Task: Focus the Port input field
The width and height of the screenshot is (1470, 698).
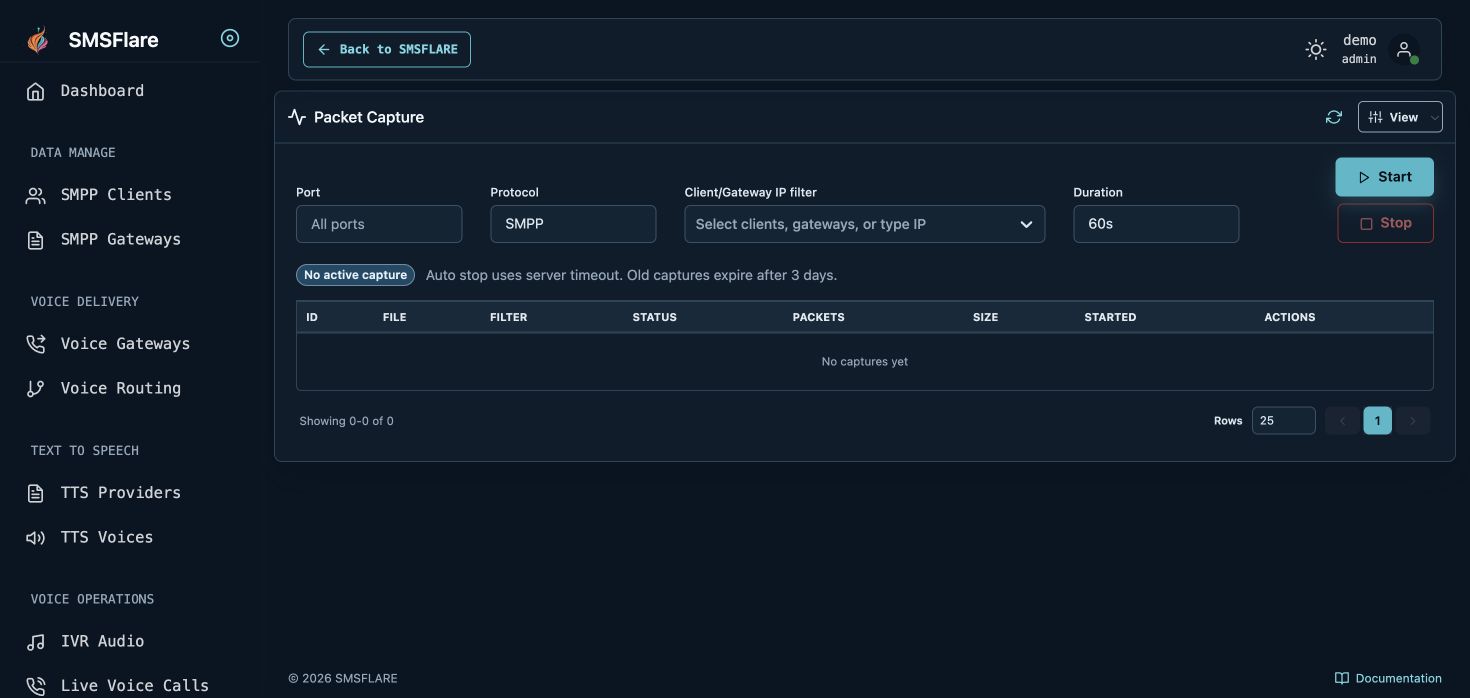Action: point(379,224)
